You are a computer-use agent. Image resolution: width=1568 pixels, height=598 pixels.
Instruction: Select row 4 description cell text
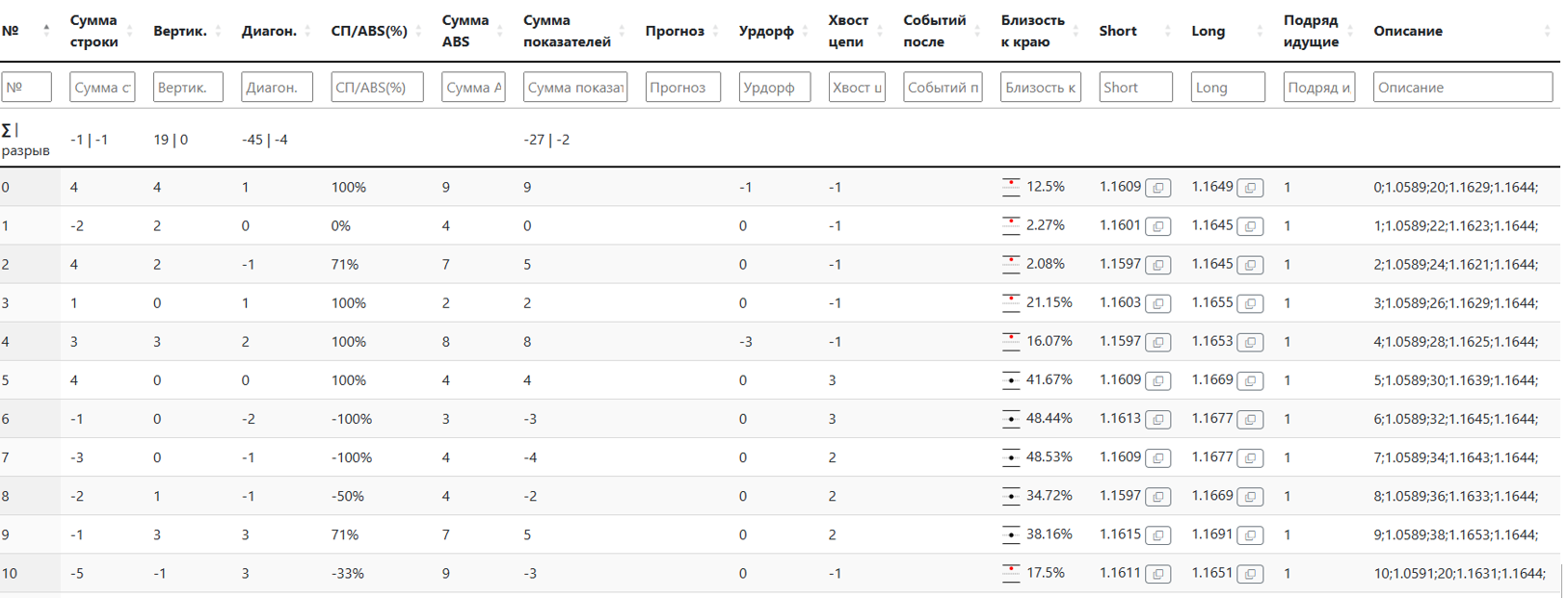1455,342
